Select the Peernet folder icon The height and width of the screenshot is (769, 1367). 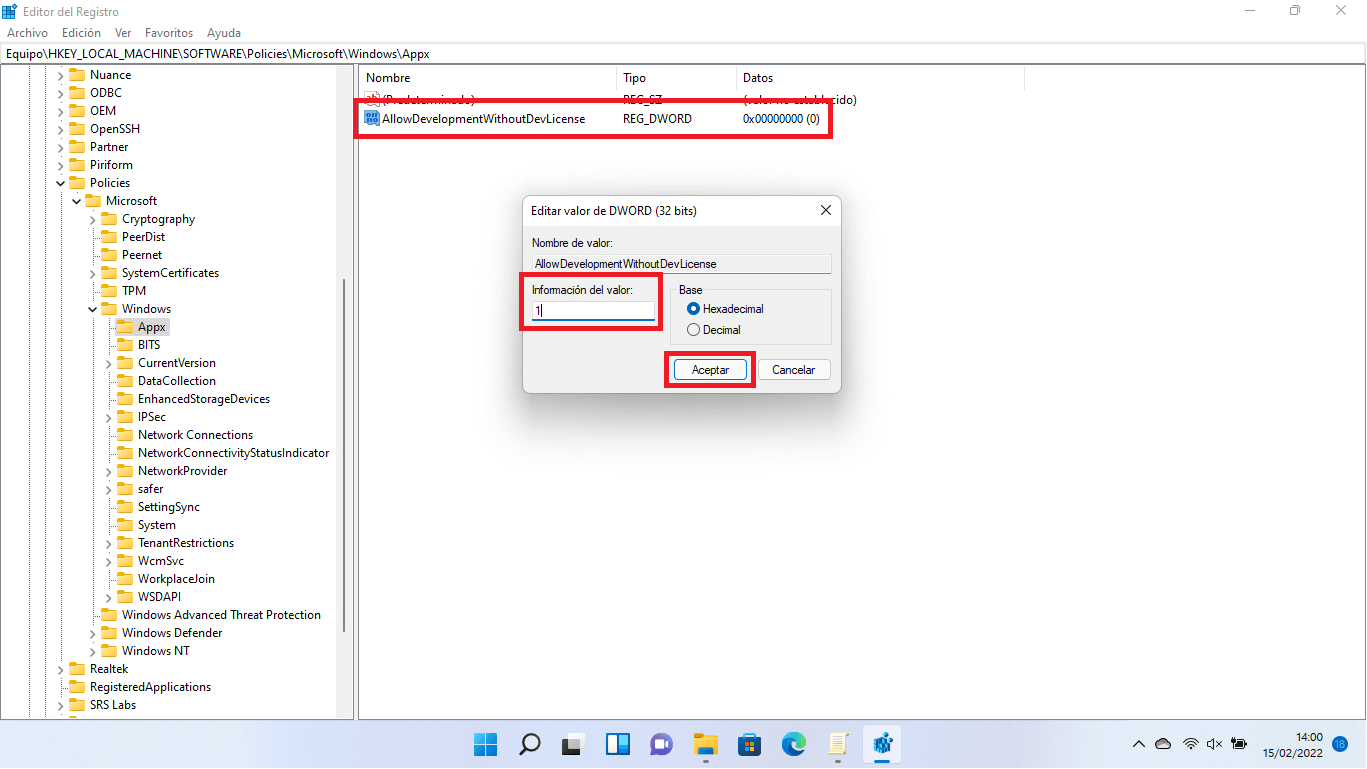coord(109,255)
